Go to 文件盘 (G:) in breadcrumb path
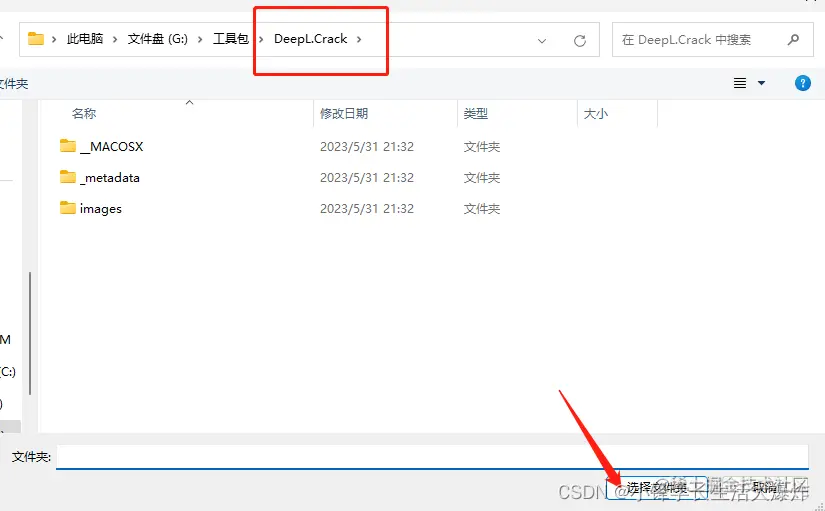This screenshot has width=825, height=511. tap(157, 39)
